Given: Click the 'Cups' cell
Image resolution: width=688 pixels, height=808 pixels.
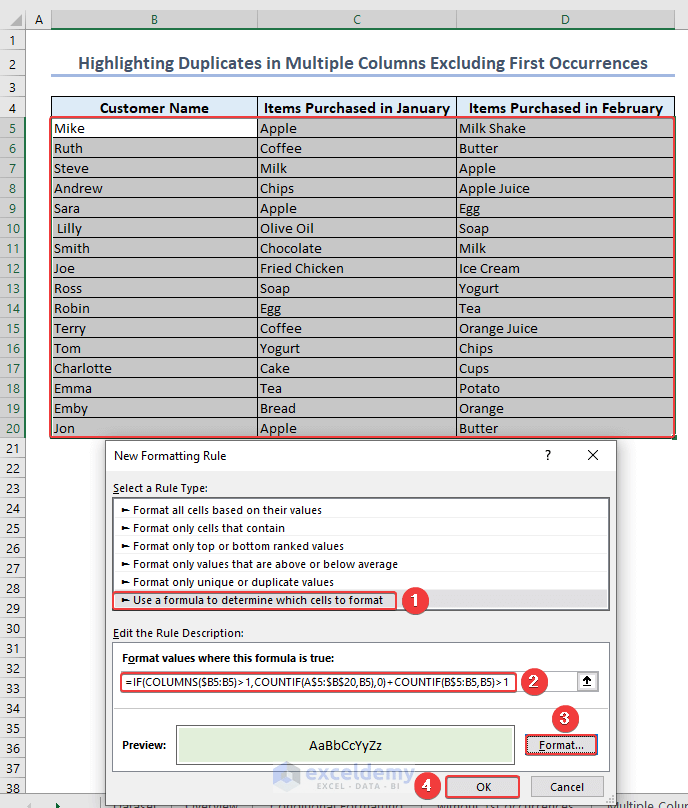Looking at the screenshot, I should click(565, 368).
